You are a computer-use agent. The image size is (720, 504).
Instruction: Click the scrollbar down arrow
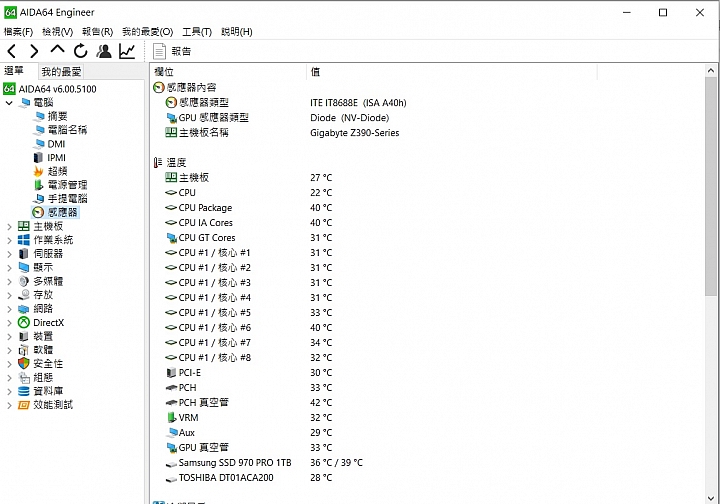pos(711,498)
